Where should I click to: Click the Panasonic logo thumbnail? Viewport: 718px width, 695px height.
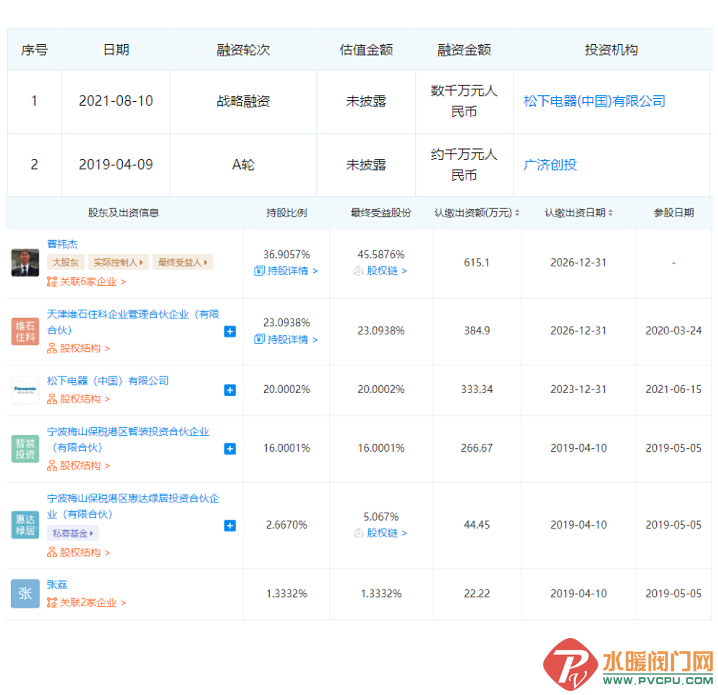click(25, 390)
